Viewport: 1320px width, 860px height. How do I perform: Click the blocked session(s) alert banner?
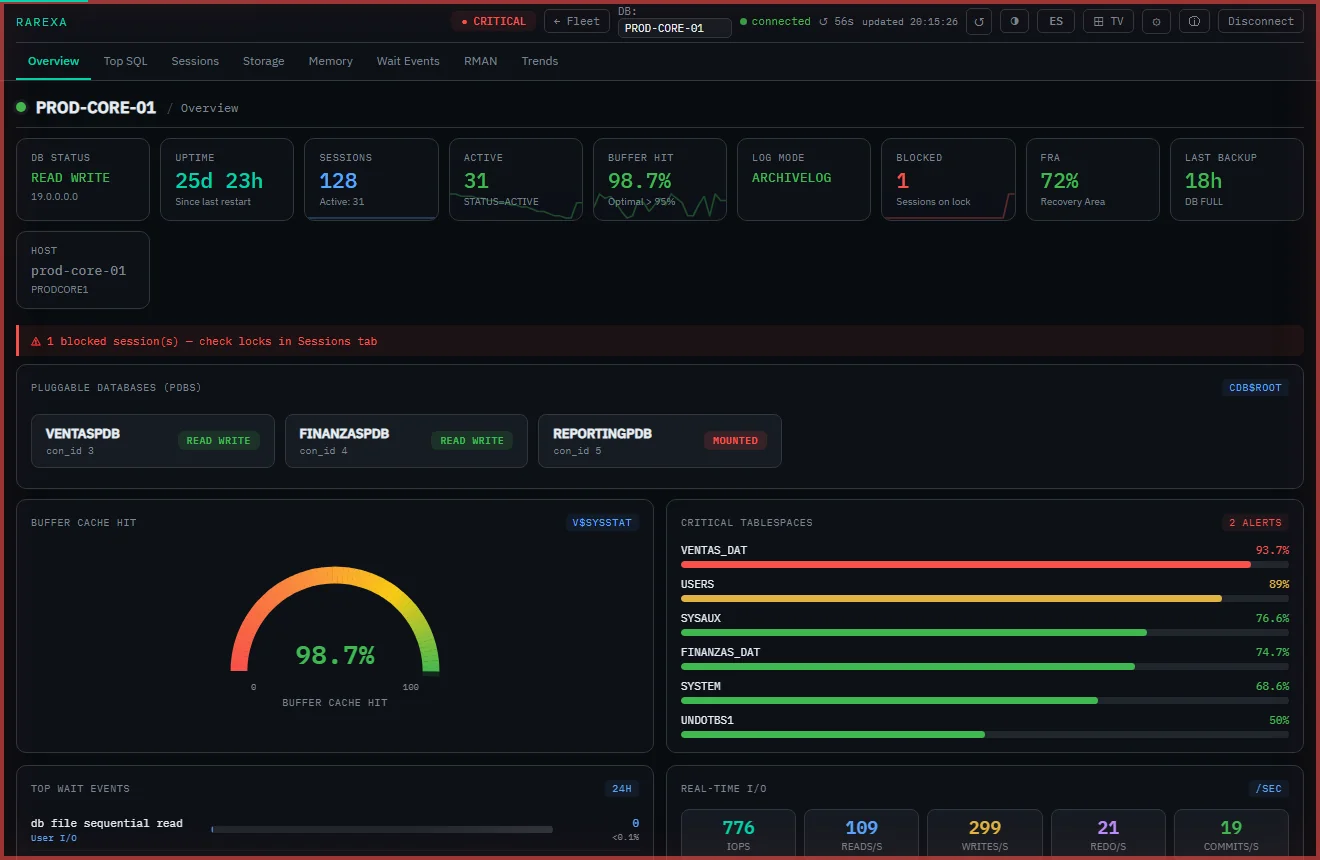(660, 341)
